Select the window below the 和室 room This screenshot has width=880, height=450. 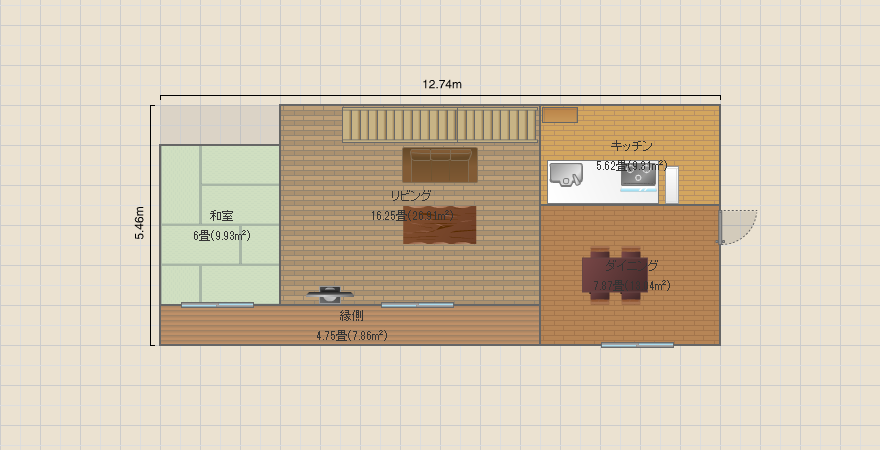tap(217, 305)
